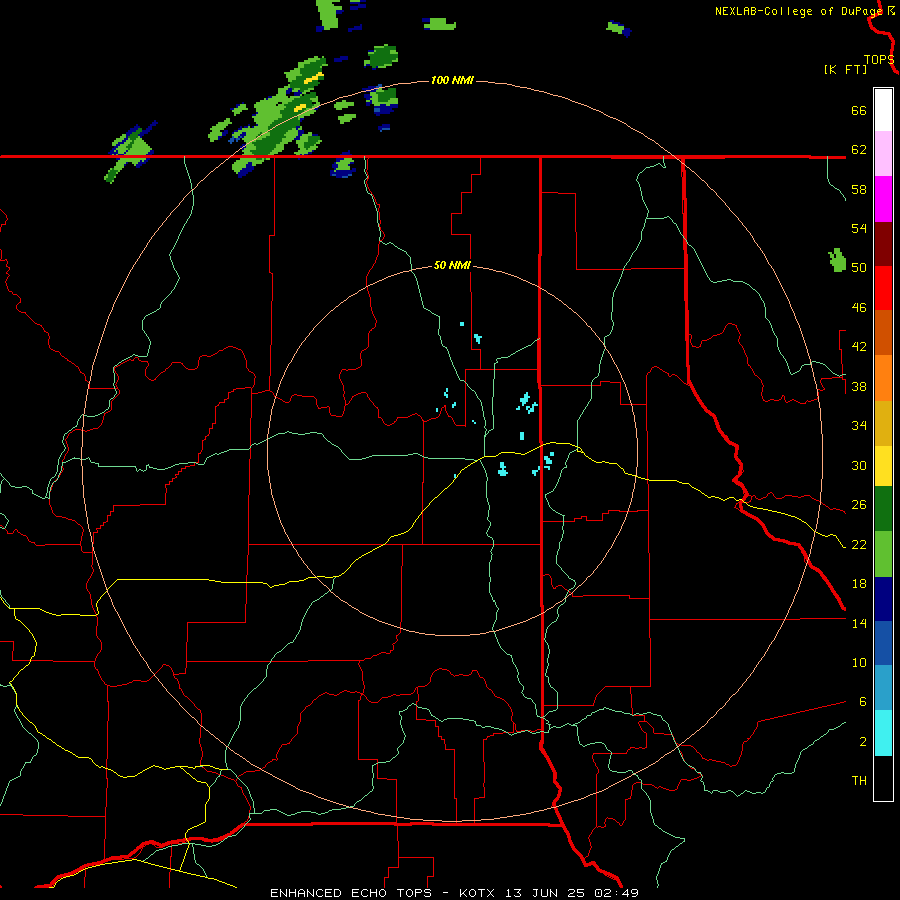Click the yellow swatch between 30 and 34
The width and height of the screenshot is (900, 900).
point(883,466)
